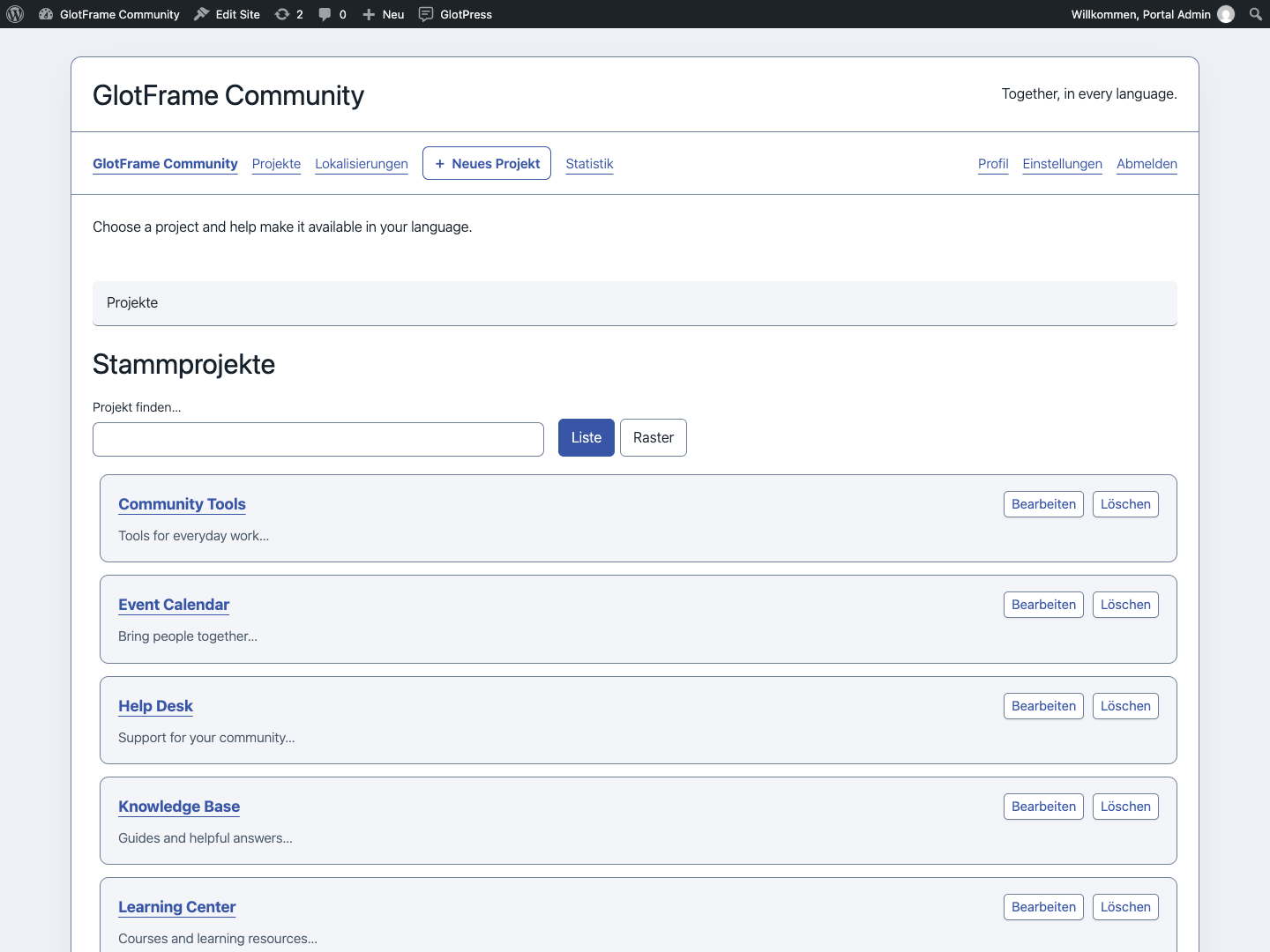Open the GlotFrame Community site title
This screenshot has width=1270, height=952.
coord(228,95)
